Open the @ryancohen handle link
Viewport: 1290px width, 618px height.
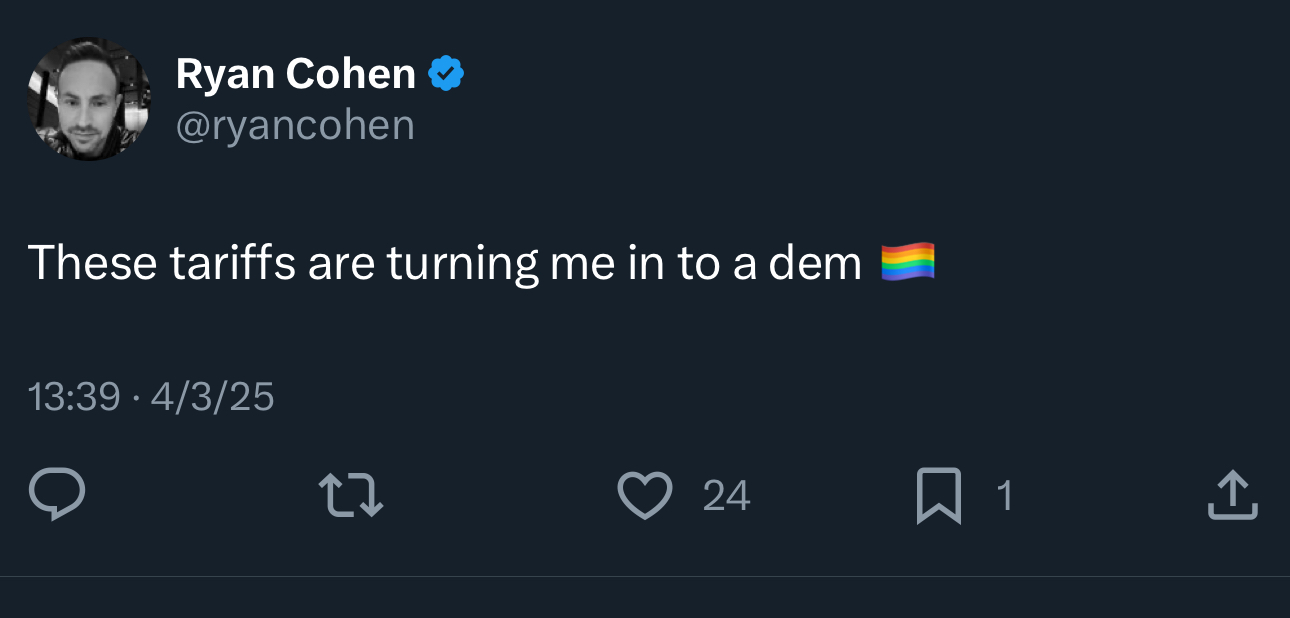click(x=295, y=126)
